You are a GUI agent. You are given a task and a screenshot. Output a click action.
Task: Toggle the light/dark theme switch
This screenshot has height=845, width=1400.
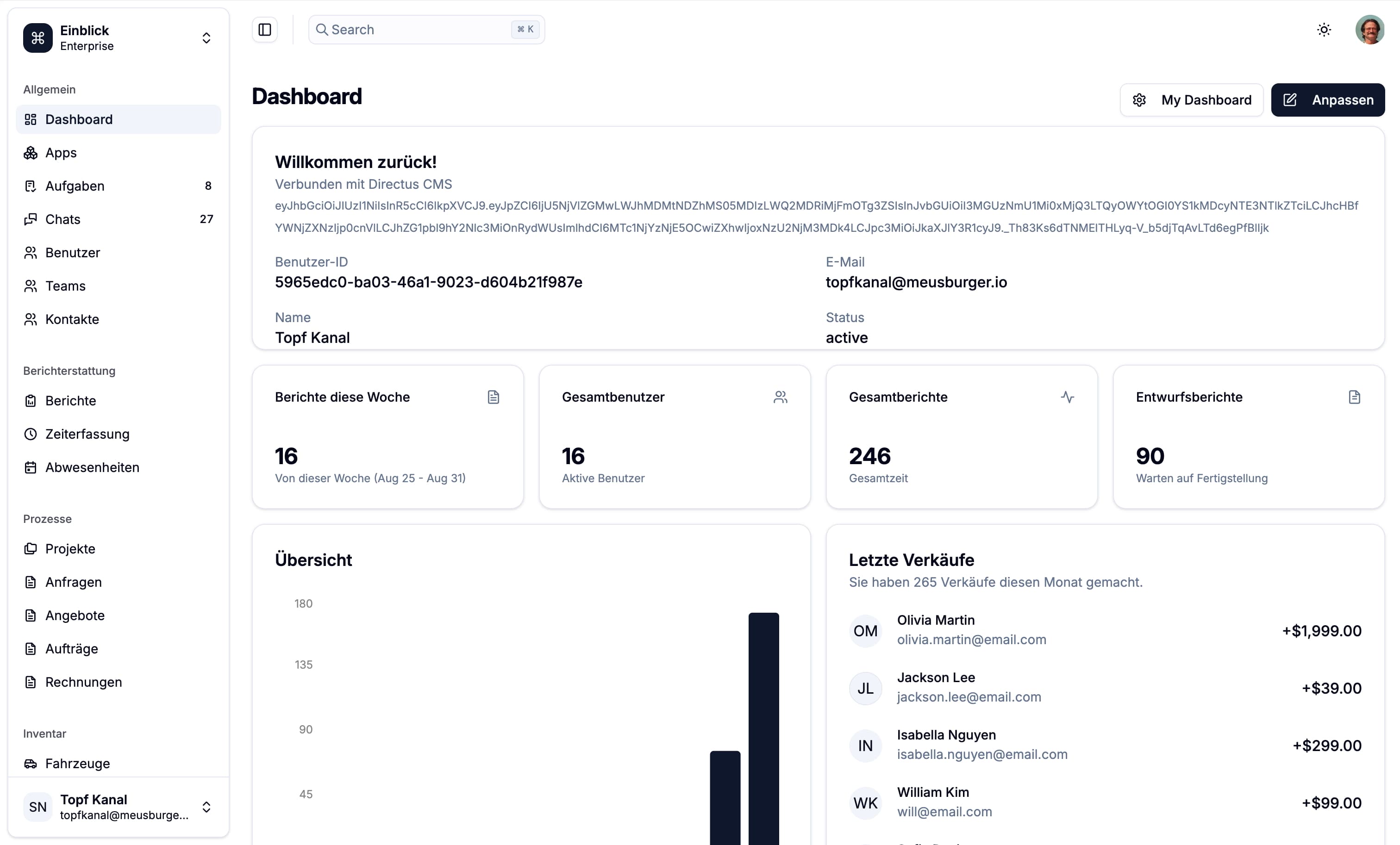[1324, 30]
